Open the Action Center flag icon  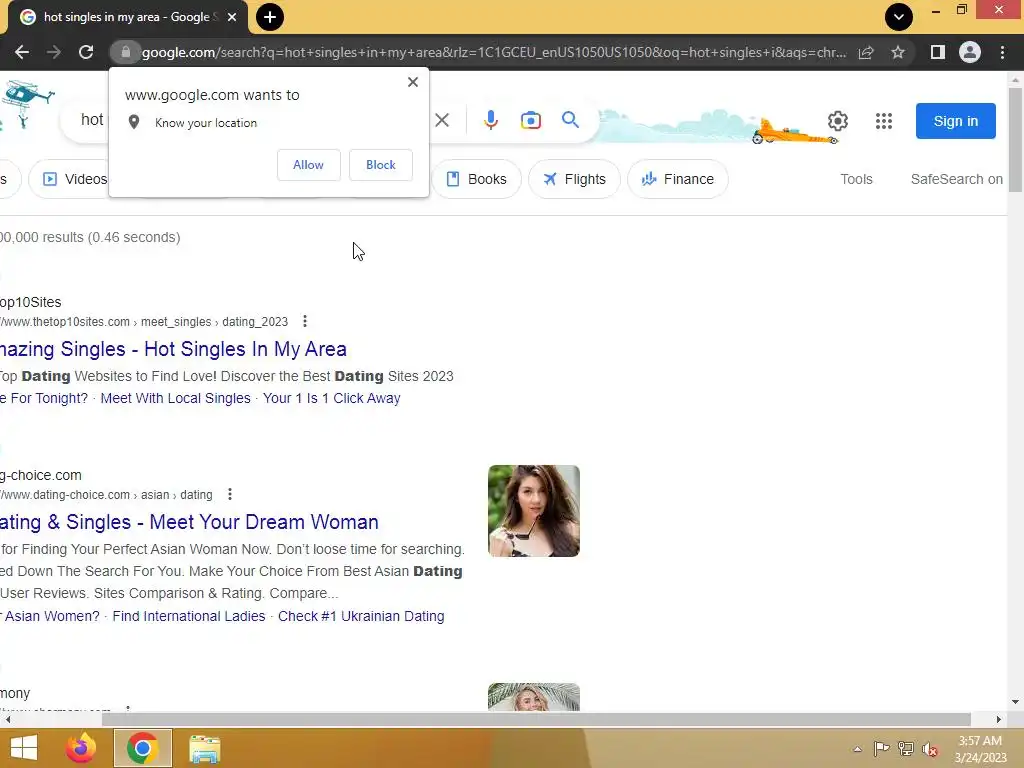[881, 748]
